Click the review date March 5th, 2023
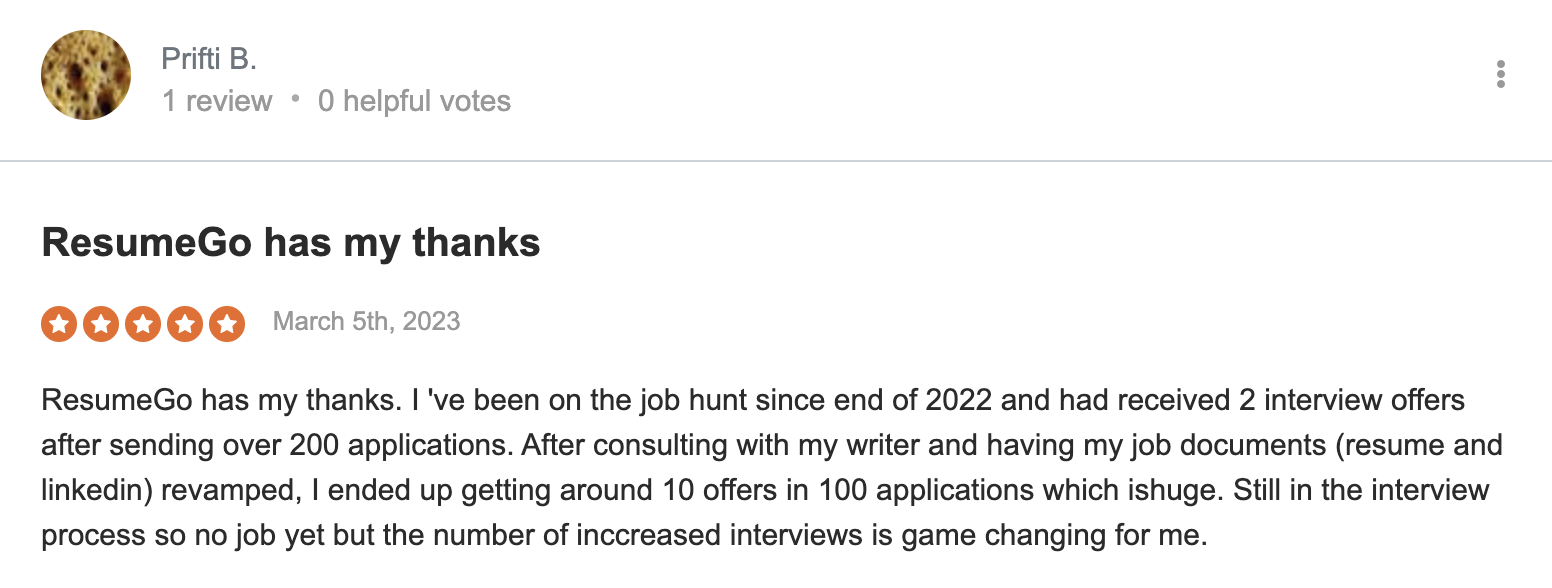The width and height of the screenshot is (1552, 588). 366,322
